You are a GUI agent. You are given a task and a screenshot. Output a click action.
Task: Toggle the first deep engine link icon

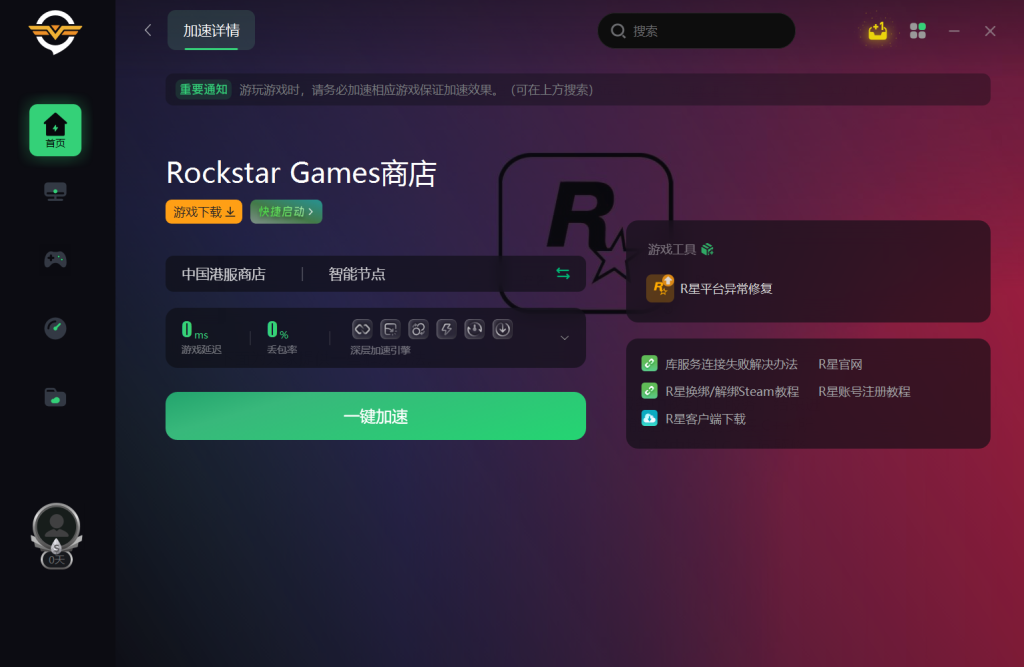click(362, 329)
